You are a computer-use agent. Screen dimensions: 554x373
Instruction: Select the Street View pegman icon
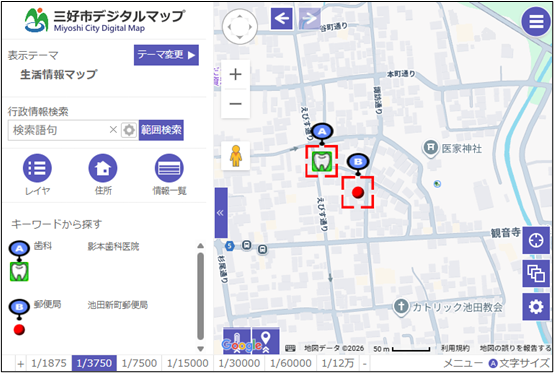[x=236, y=156]
